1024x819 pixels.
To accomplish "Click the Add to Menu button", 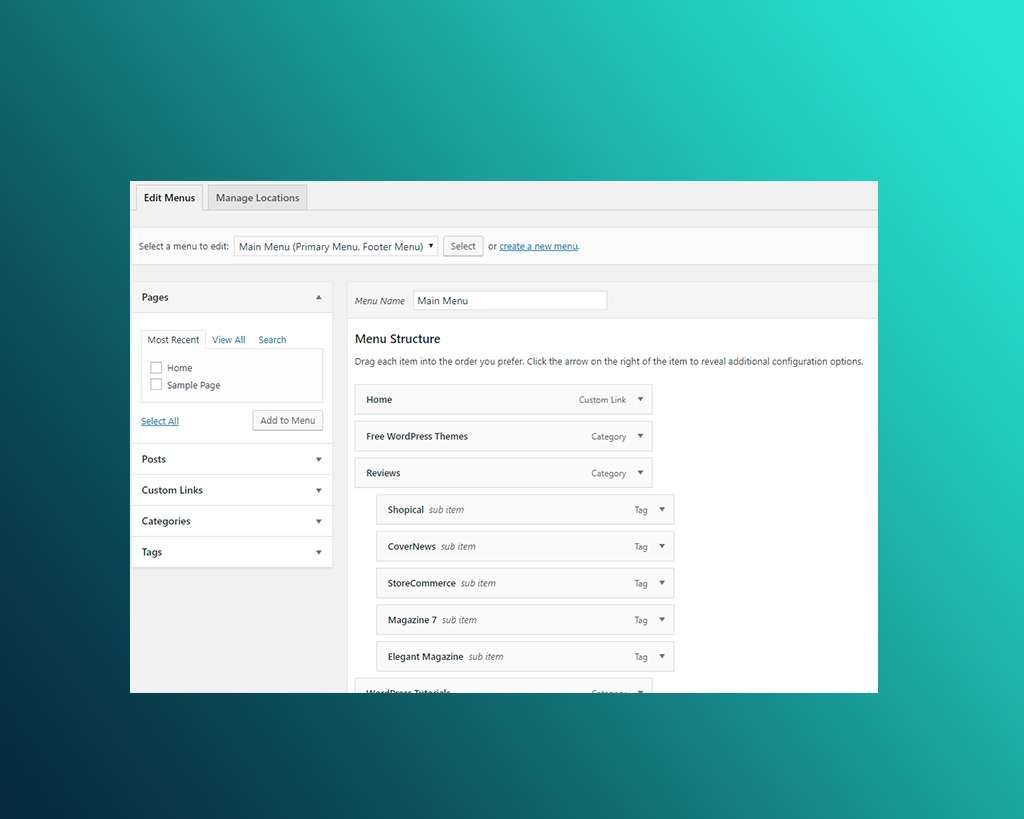I will tap(287, 420).
